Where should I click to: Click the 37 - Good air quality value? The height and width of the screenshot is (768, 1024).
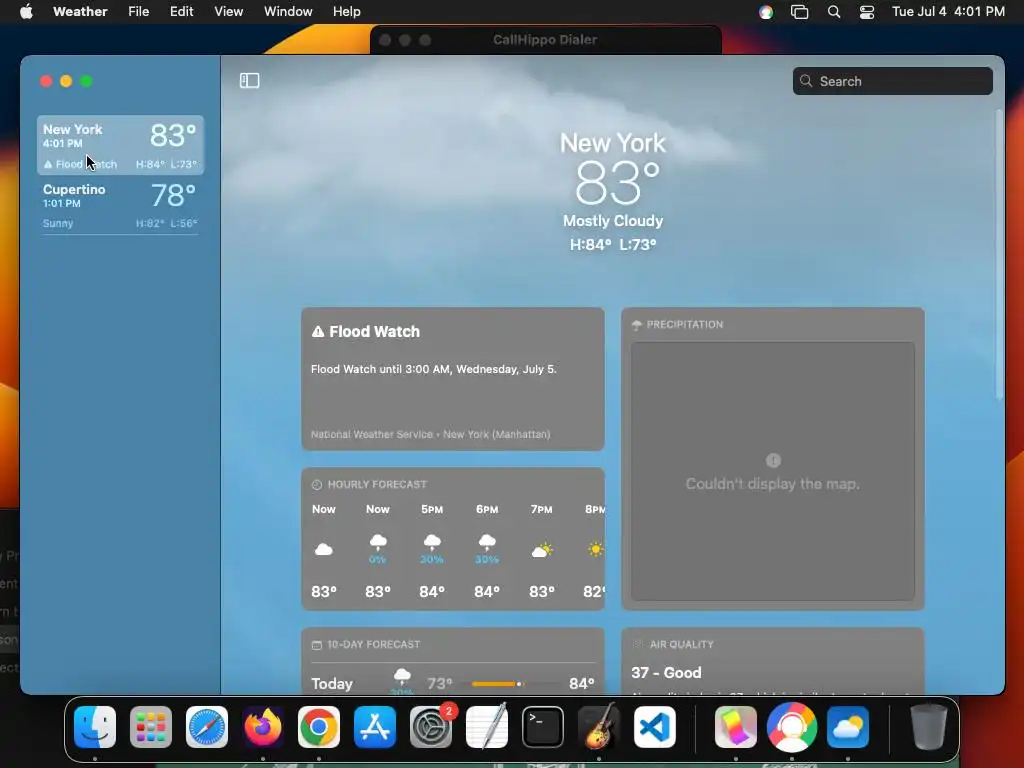coord(666,673)
